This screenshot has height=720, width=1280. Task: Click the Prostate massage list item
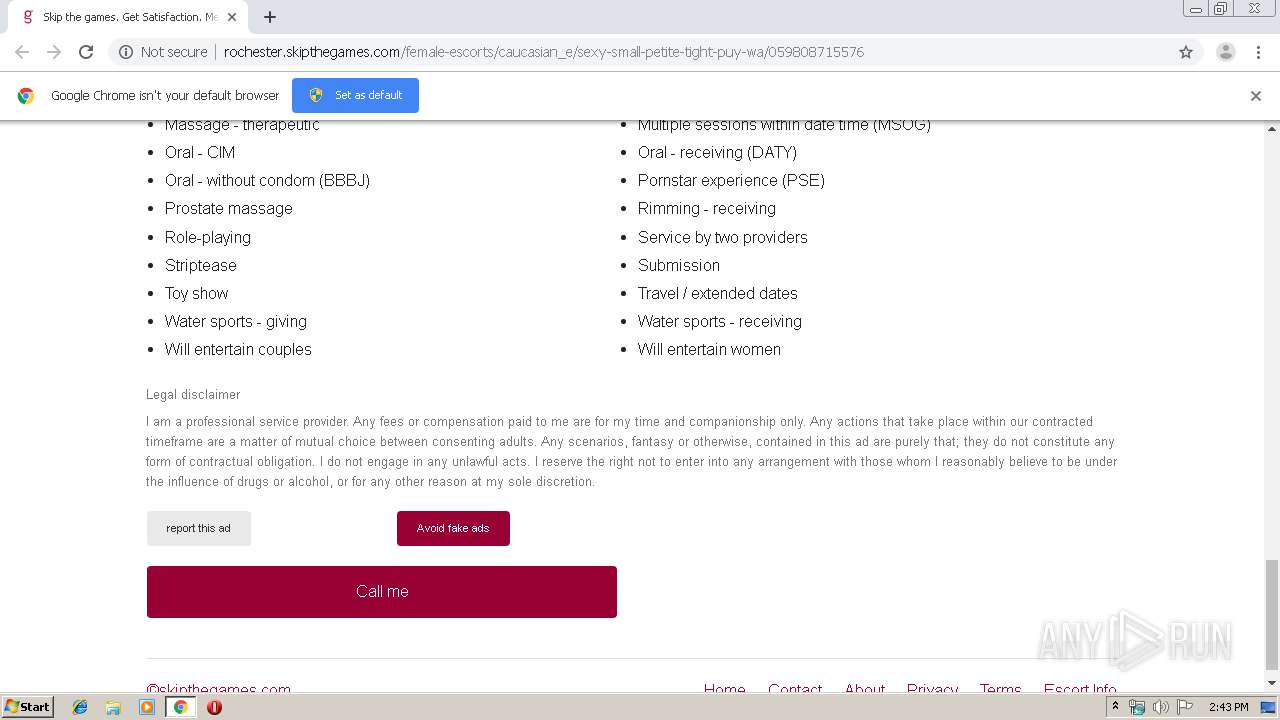click(229, 208)
